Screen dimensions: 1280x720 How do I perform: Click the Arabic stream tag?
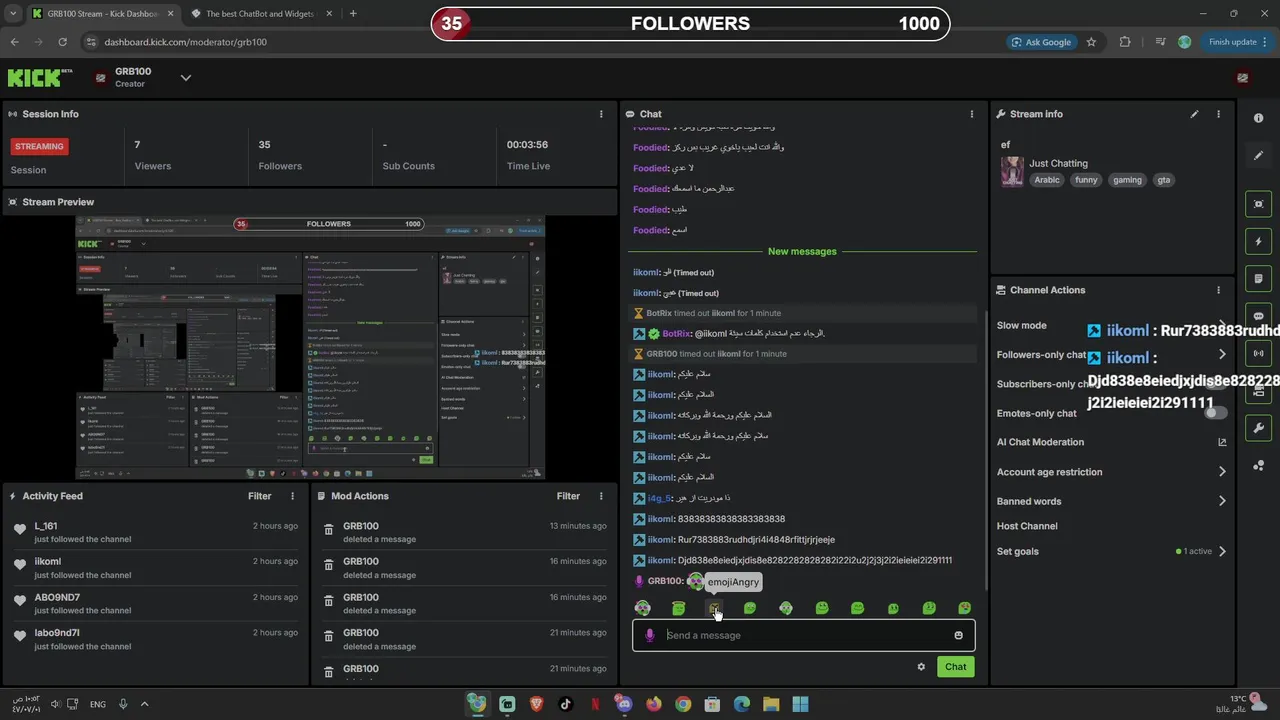[x=1047, y=180]
